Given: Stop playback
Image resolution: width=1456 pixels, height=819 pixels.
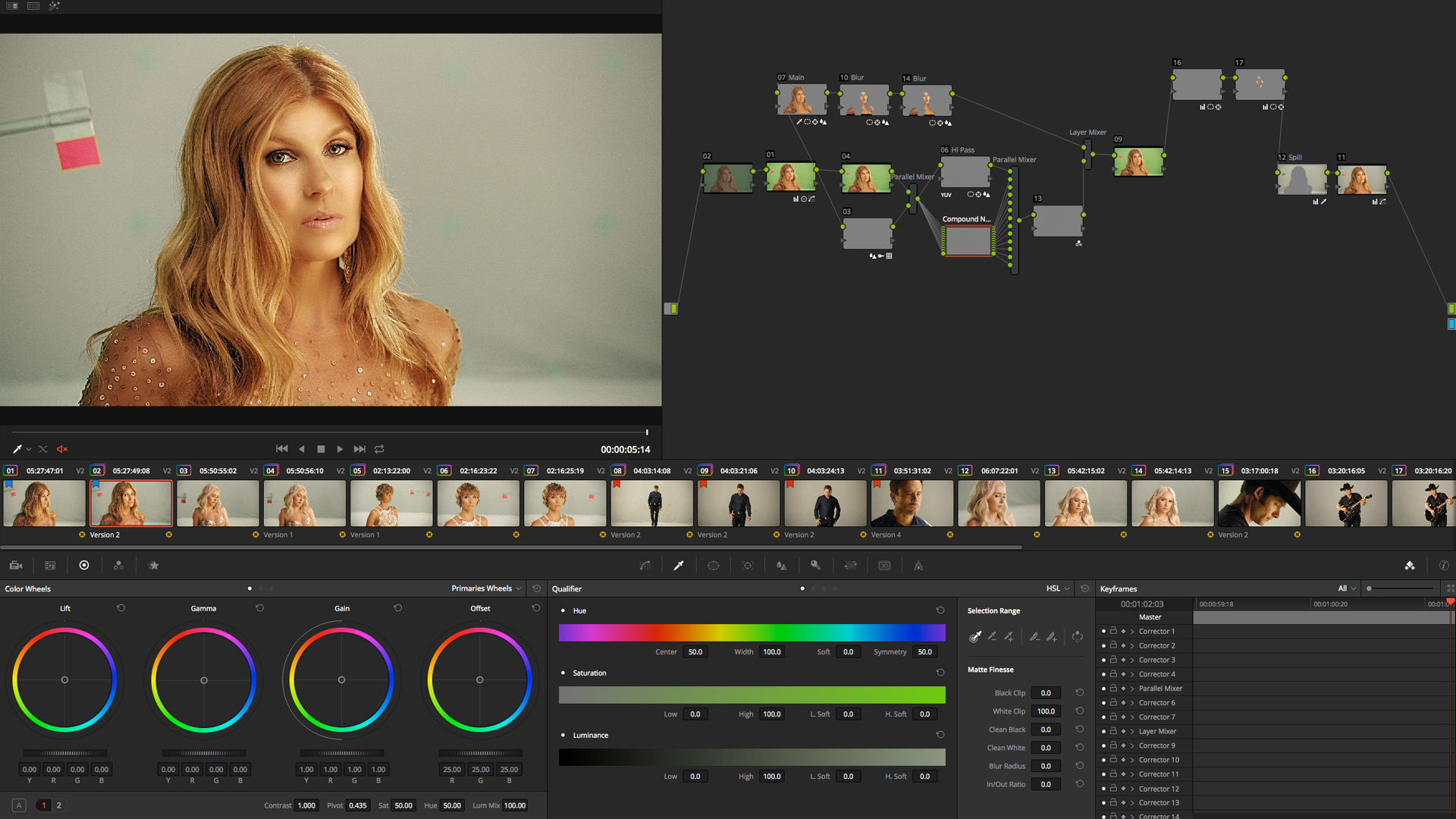Looking at the screenshot, I should click(321, 449).
